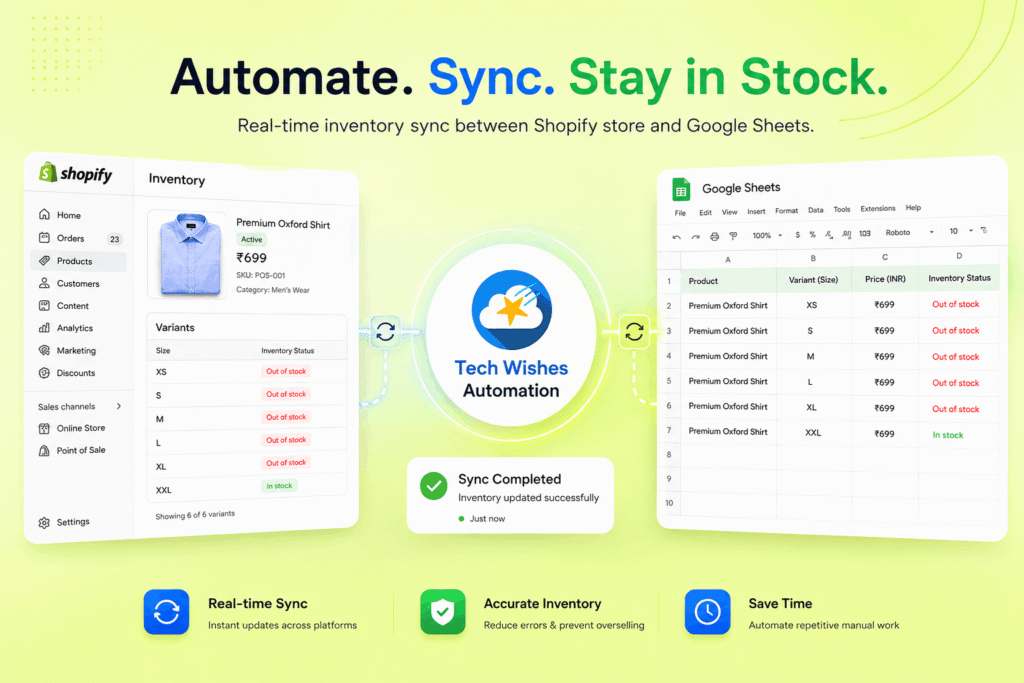1024x683 pixels.
Task: Click the increase decimal places icon
Action: point(846,234)
